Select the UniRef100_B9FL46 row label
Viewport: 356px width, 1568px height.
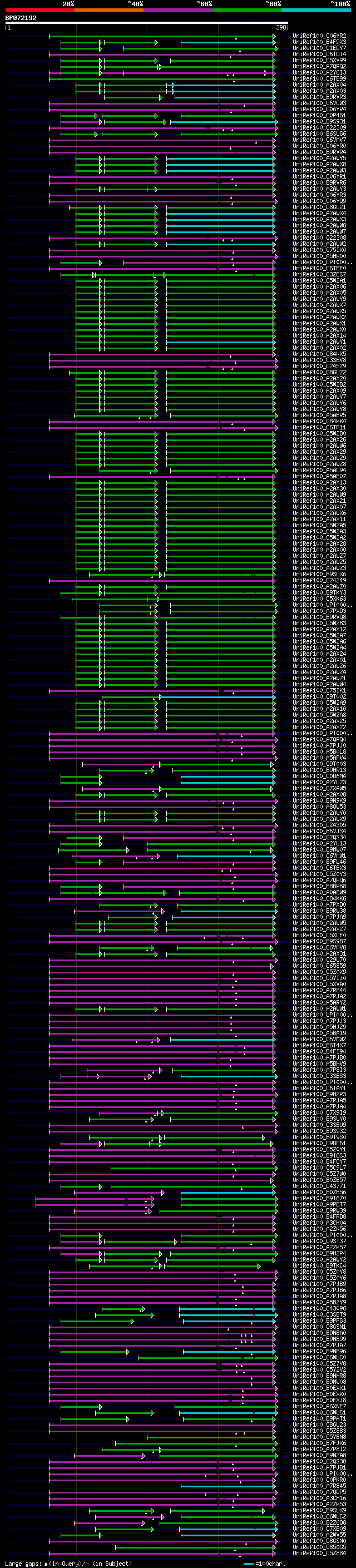coord(319,862)
